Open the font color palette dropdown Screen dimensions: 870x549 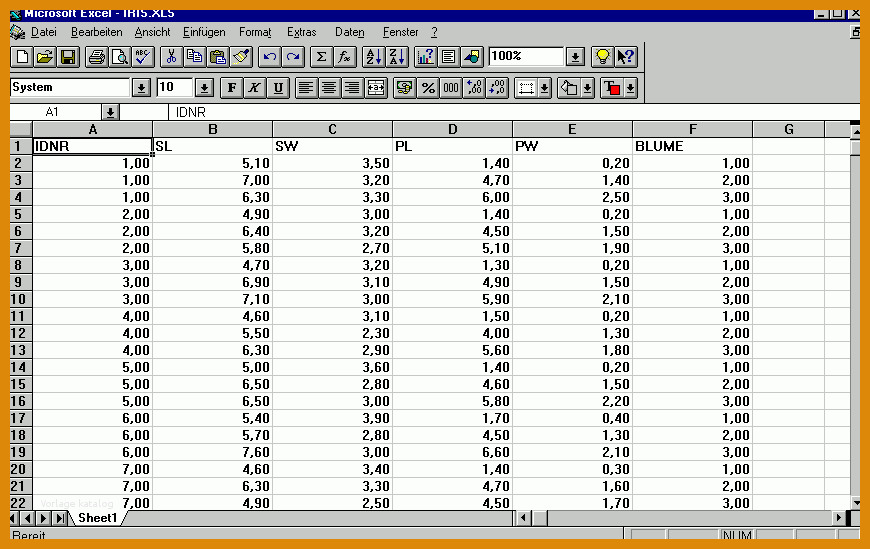click(630, 88)
